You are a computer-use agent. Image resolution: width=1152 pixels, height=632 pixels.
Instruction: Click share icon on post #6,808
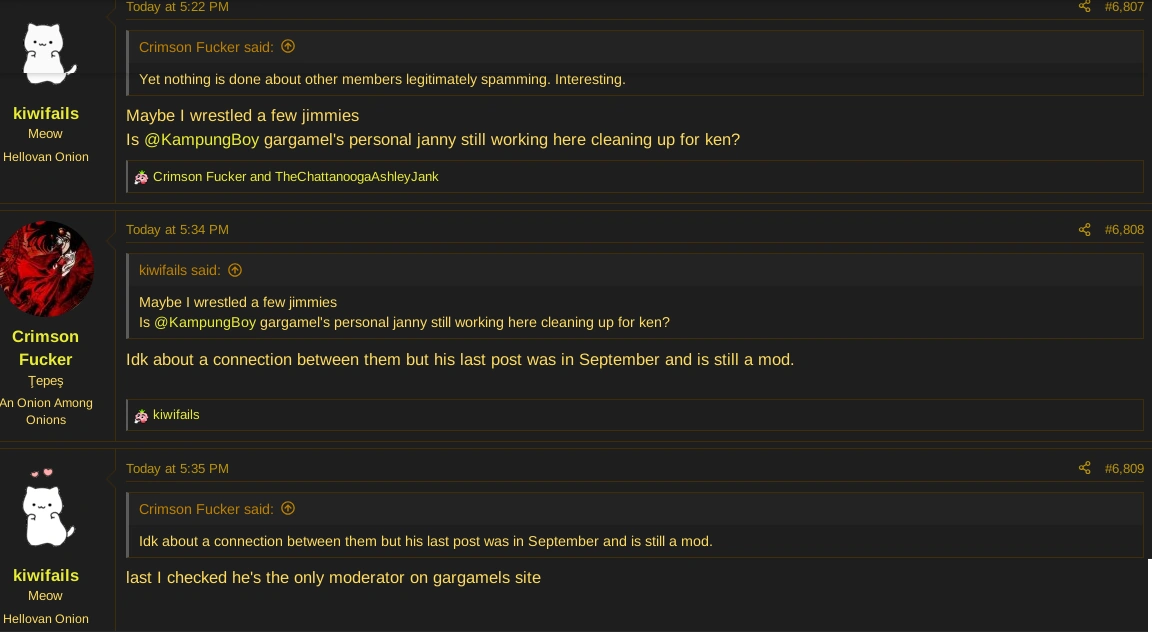(1084, 230)
